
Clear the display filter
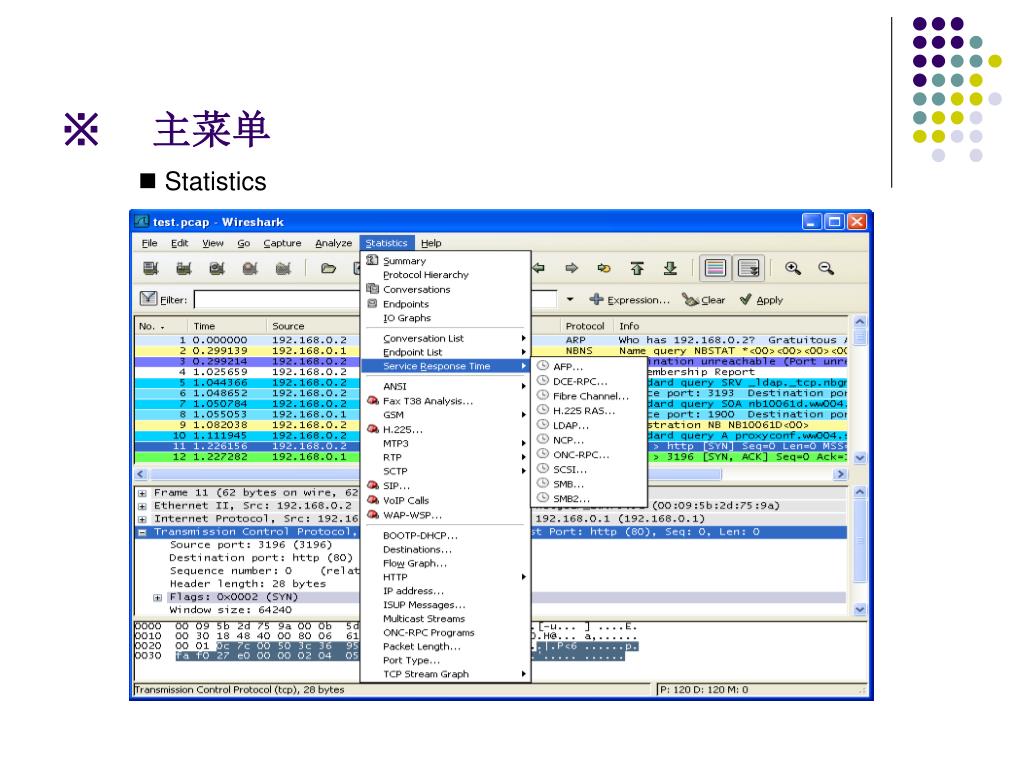click(x=704, y=300)
